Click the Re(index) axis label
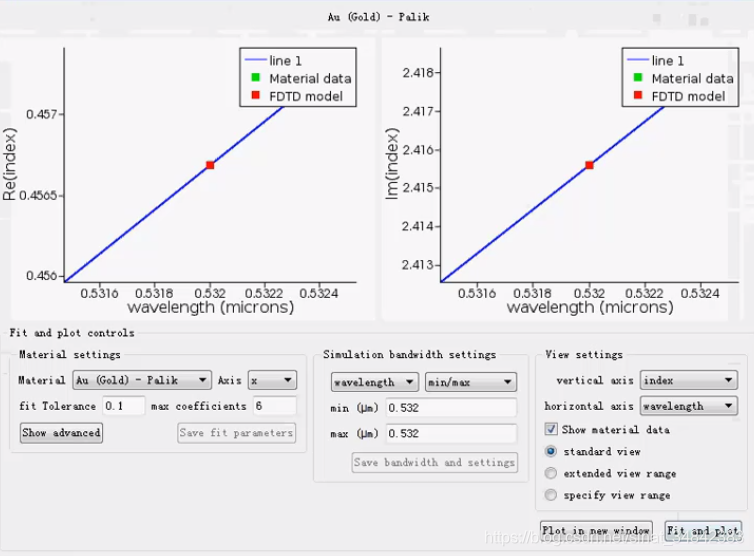Image resolution: width=754 pixels, height=556 pixels. point(9,164)
